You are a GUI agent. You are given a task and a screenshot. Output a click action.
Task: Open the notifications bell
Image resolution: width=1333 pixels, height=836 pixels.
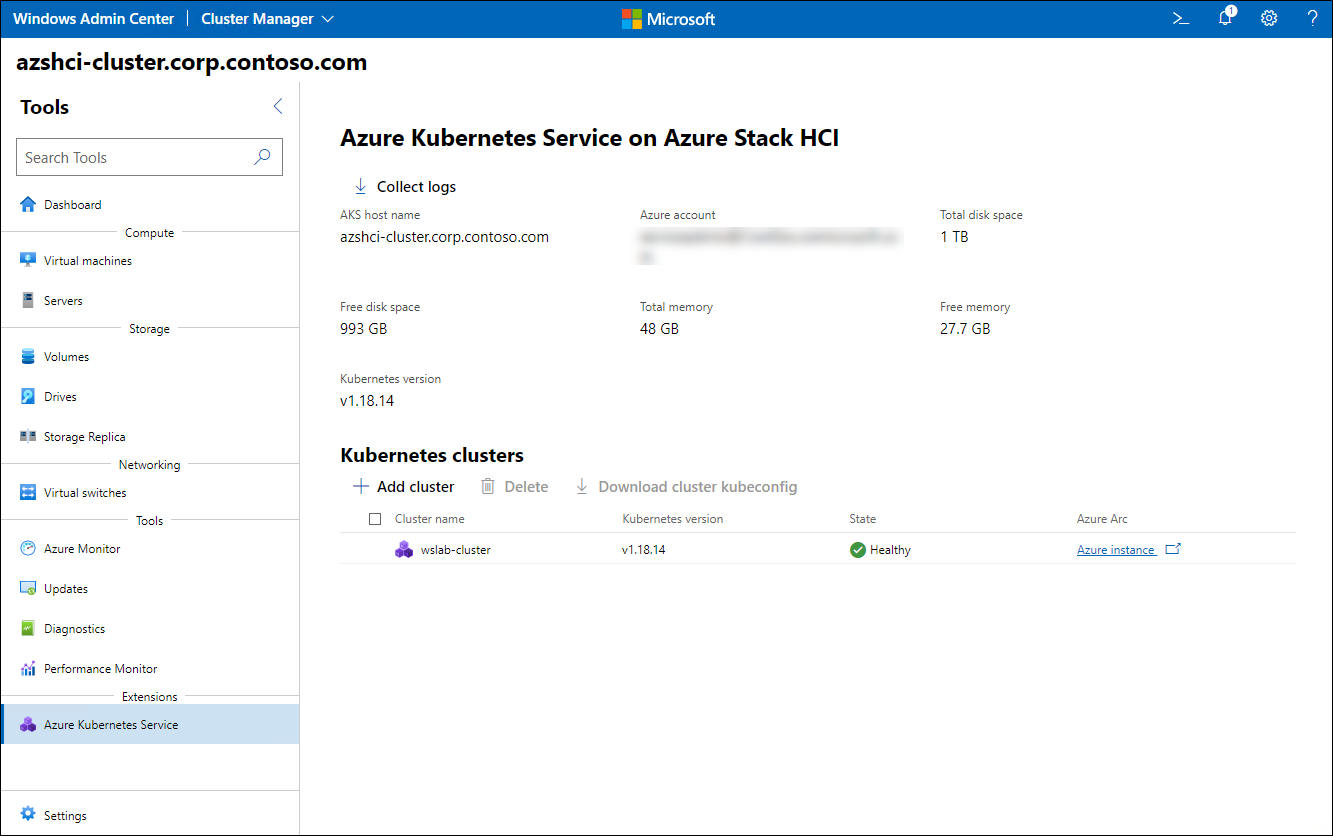[x=1225, y=18]
